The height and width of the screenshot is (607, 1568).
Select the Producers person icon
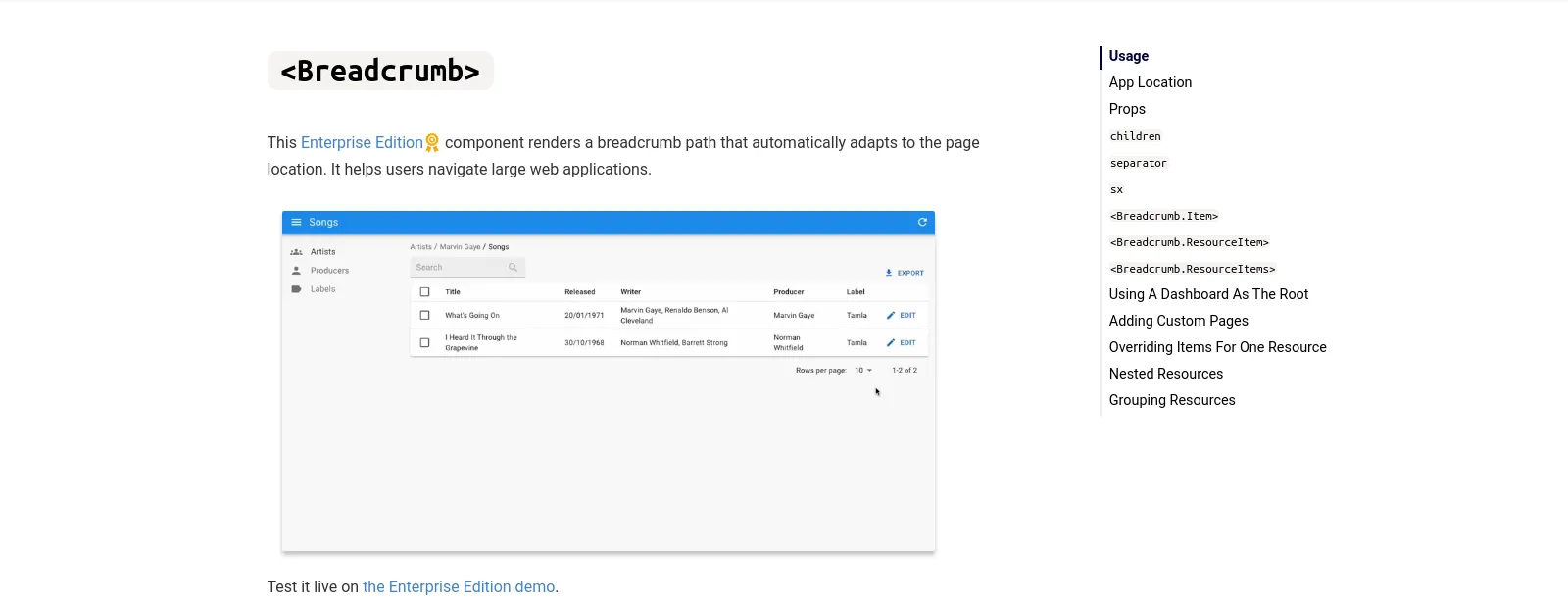pos(296,271)
